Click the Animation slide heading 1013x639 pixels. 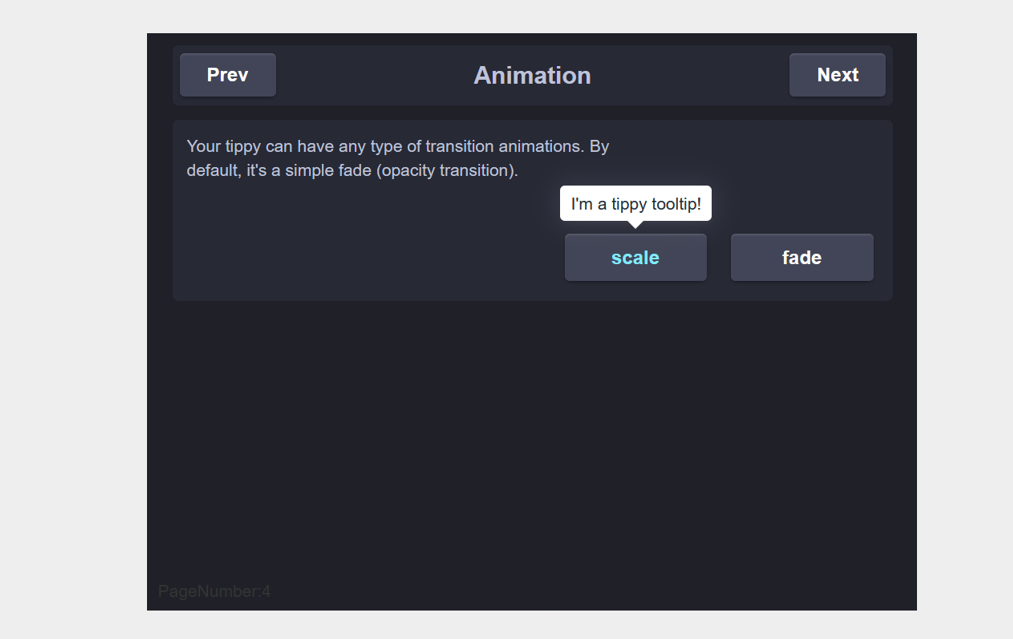tap(532, 76)
